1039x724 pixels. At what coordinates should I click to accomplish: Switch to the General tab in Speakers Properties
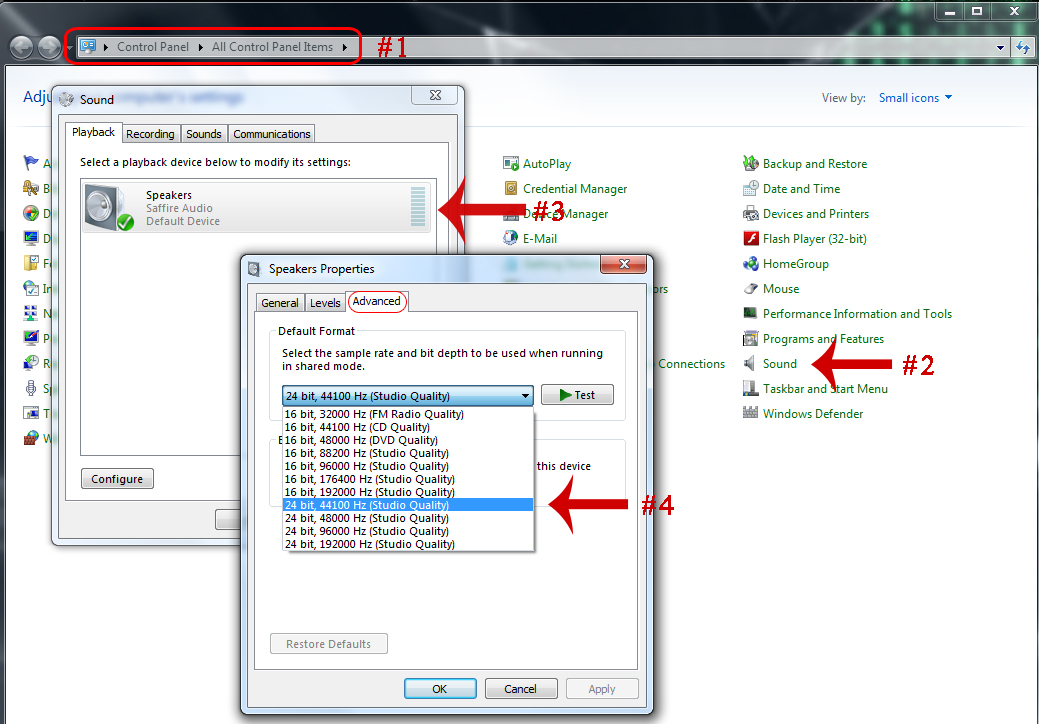coord(280,303)
